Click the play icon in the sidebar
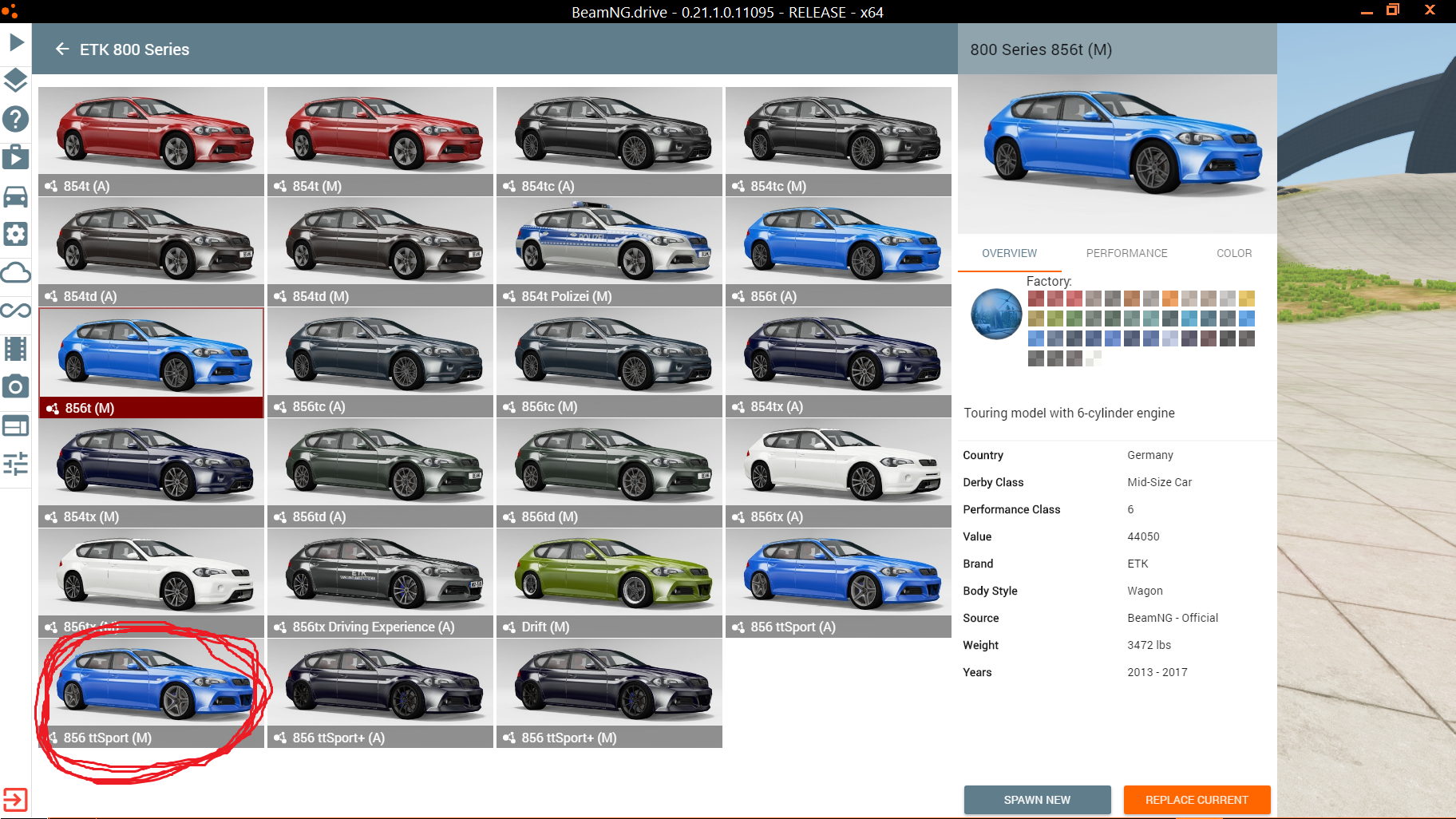Screen dimensions: 1456x819 16,42
